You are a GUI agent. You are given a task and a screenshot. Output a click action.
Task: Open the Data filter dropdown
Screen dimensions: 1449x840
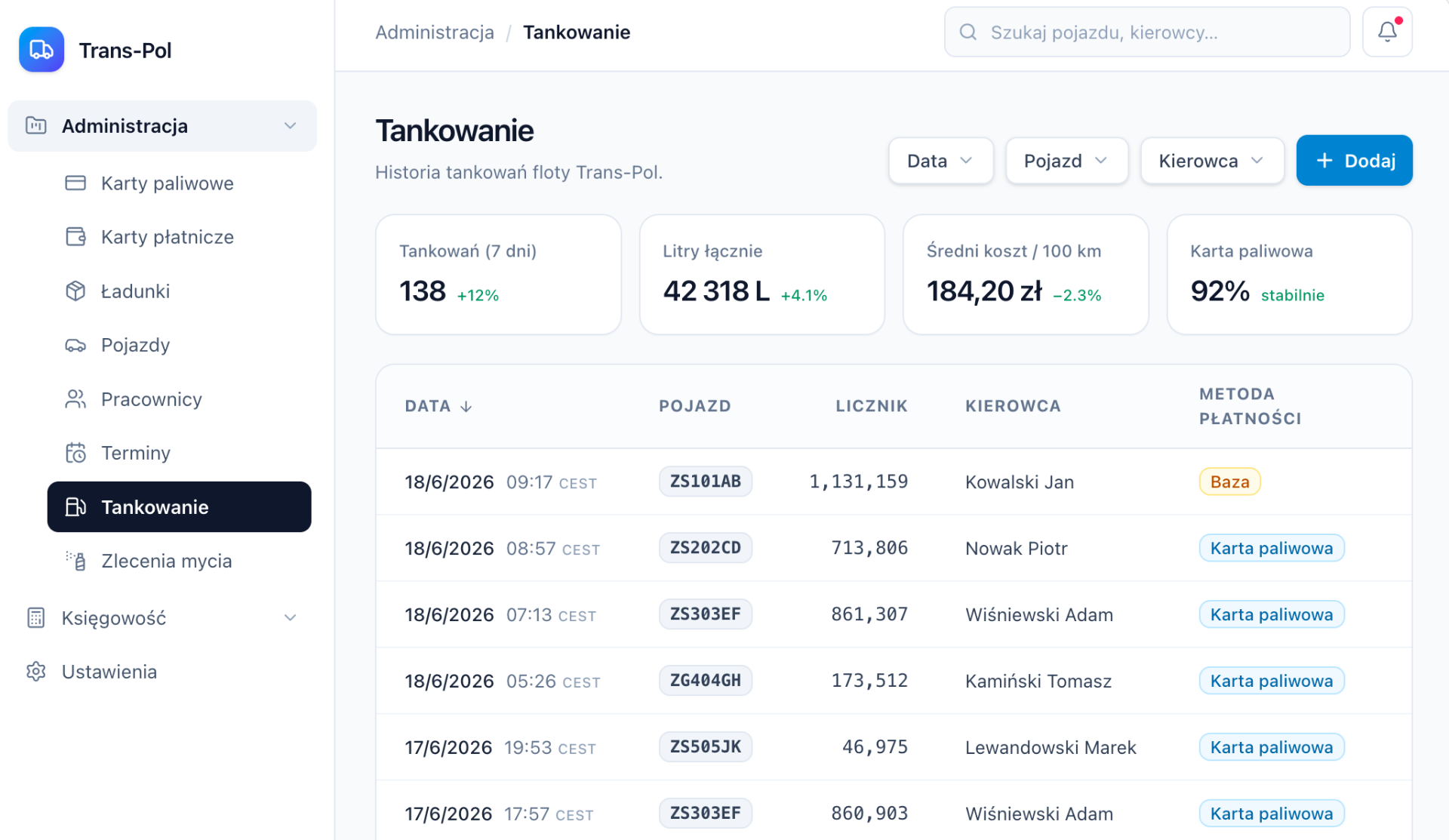(x=940, y=161)
